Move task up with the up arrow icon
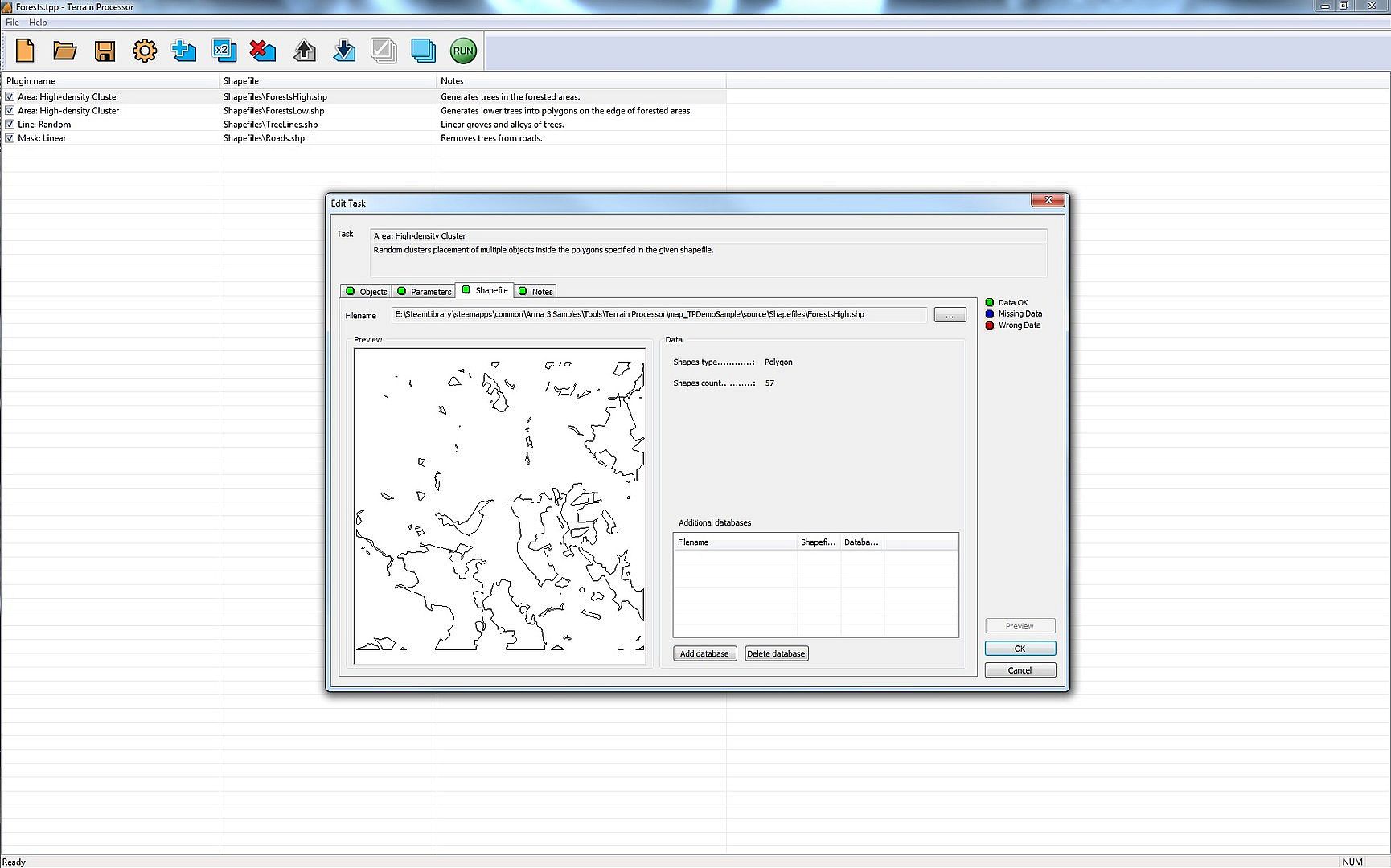Image resolution: width=1391 pixels, height=868 pixels. (x=304, y=51)
